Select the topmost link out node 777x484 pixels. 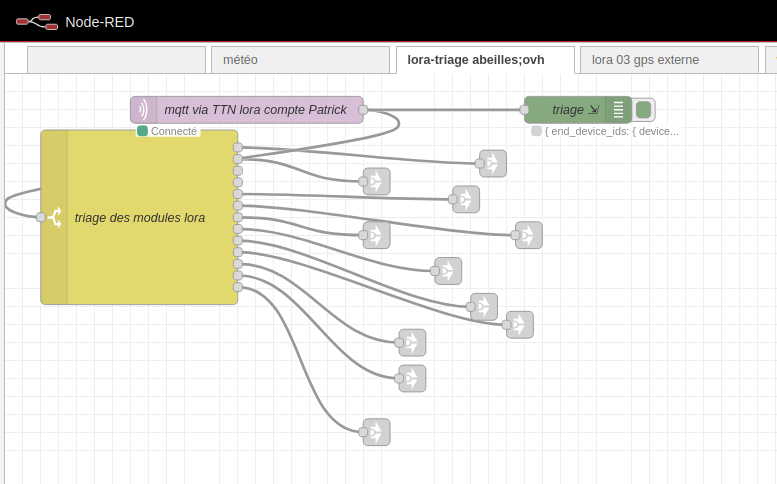[493, 163]
